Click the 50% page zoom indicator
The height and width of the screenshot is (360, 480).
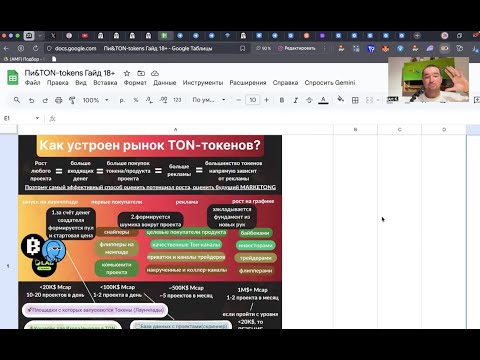(263, 48)
